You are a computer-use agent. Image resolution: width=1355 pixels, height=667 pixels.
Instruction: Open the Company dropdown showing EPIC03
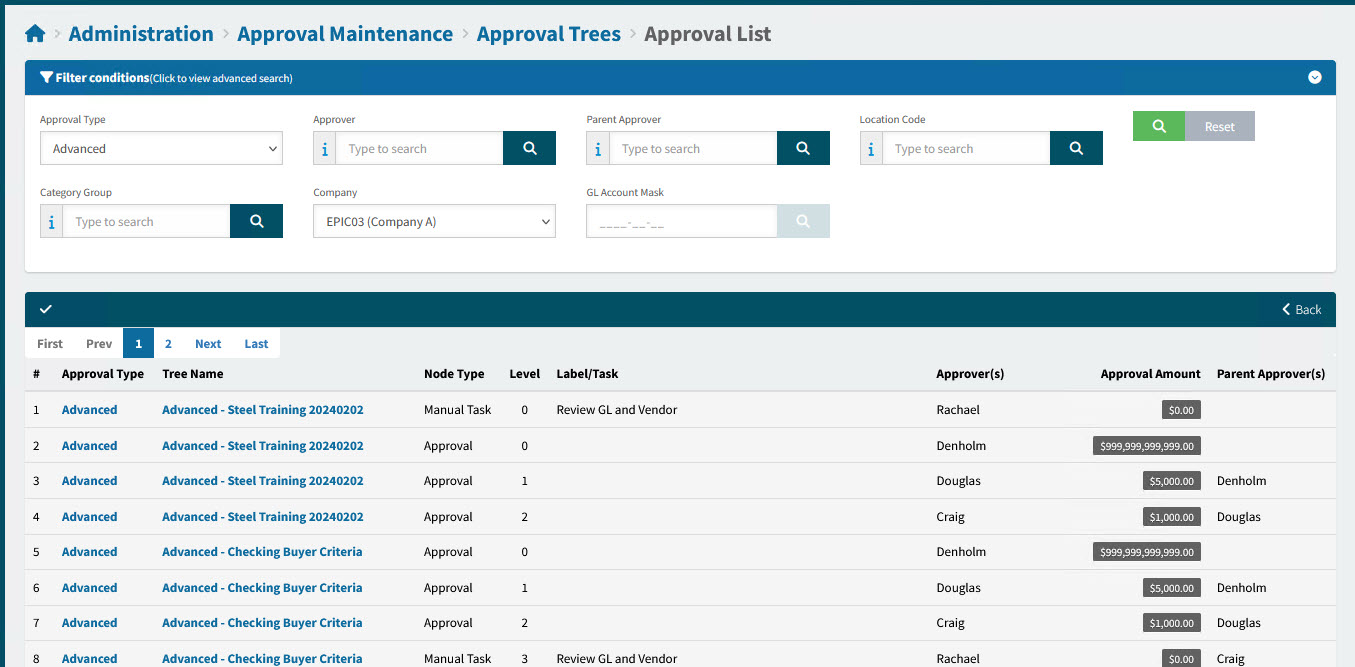434,221
